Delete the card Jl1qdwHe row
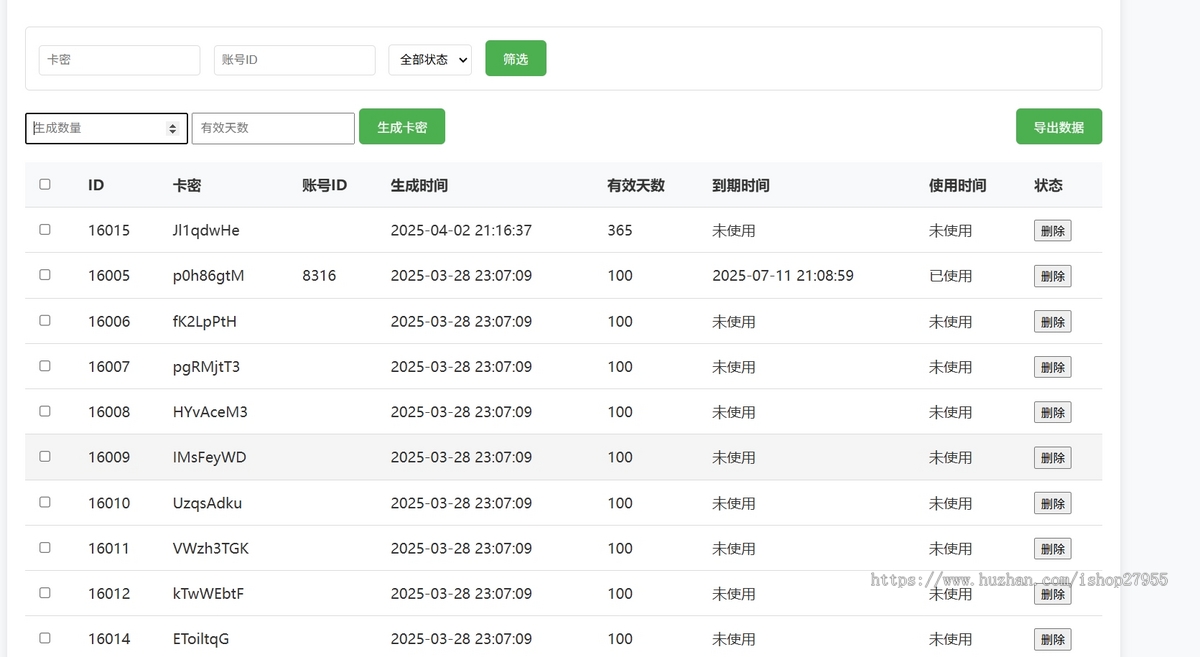Screen dimensions: 1200x657 pos(1052,231)
